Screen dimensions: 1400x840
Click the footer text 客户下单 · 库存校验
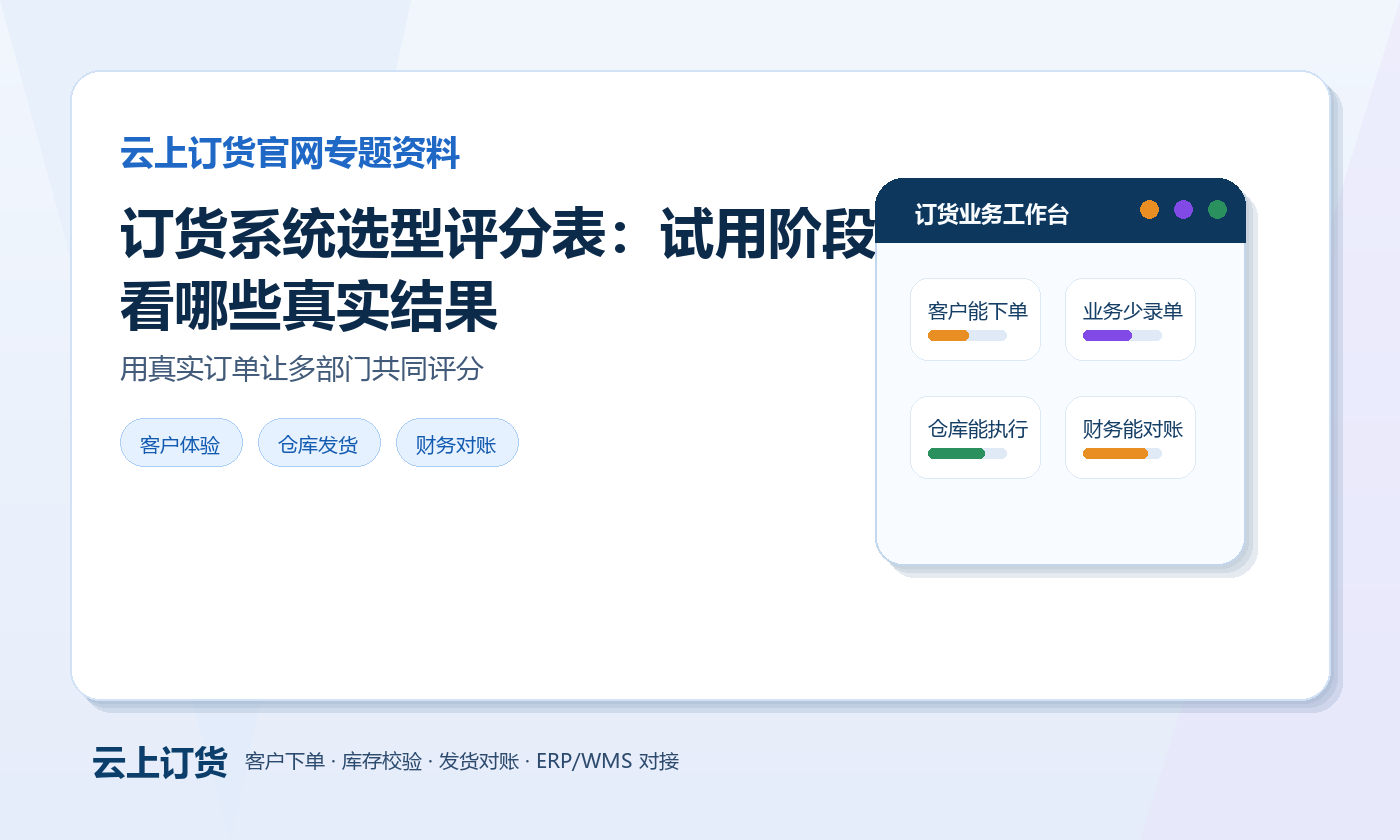tap(333, 761)
